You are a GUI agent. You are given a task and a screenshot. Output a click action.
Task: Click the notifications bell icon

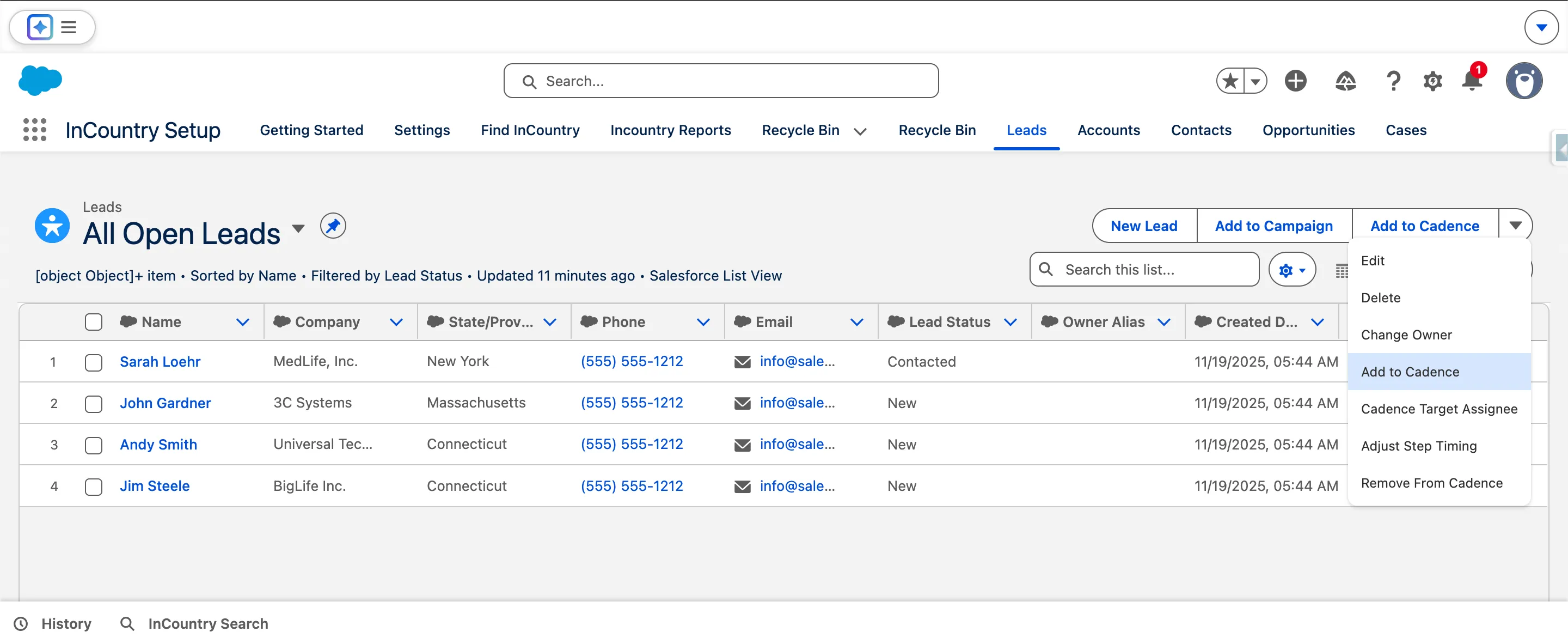[x=1472, y=81]
